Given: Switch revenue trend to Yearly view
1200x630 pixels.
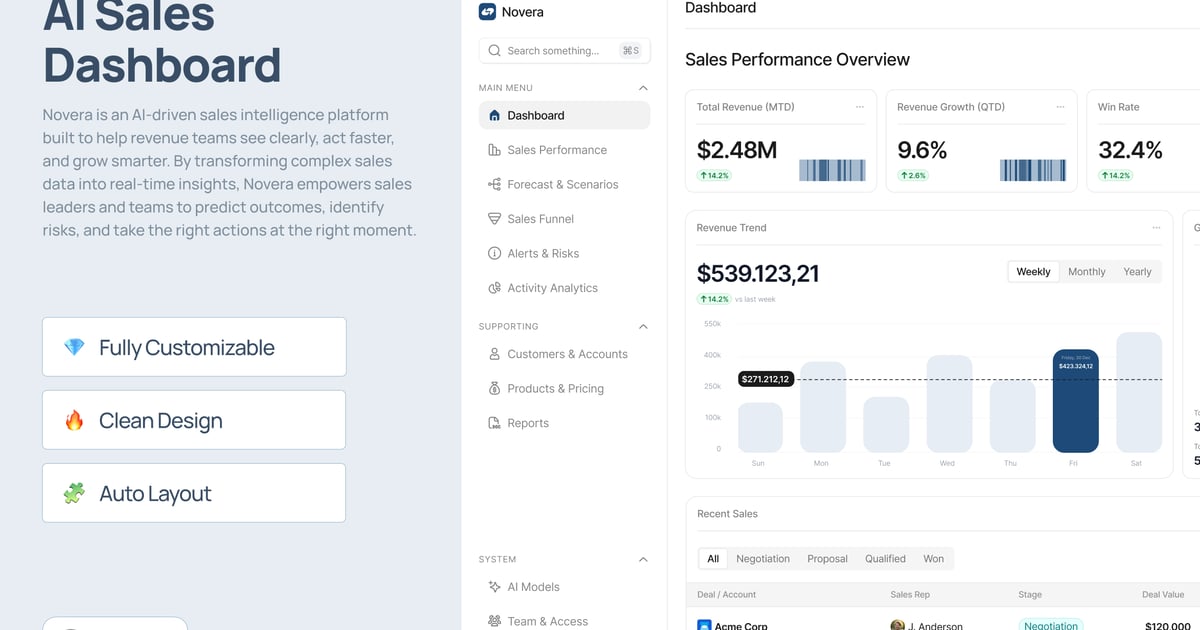Looking at the screenshot, I should [1137, 272].
